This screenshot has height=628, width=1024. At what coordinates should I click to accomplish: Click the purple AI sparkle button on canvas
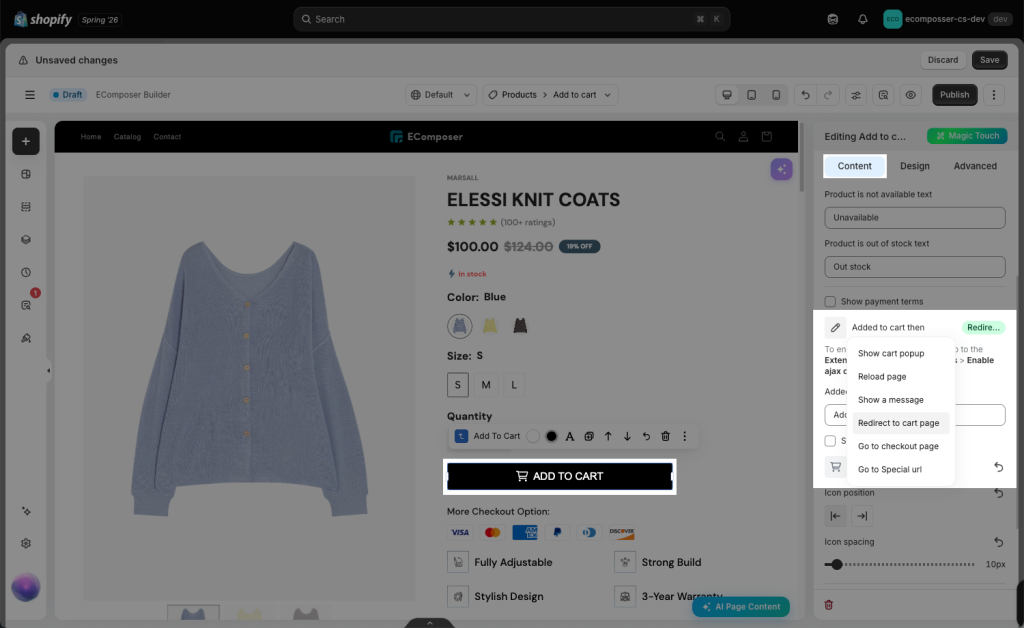click(781, 169)
